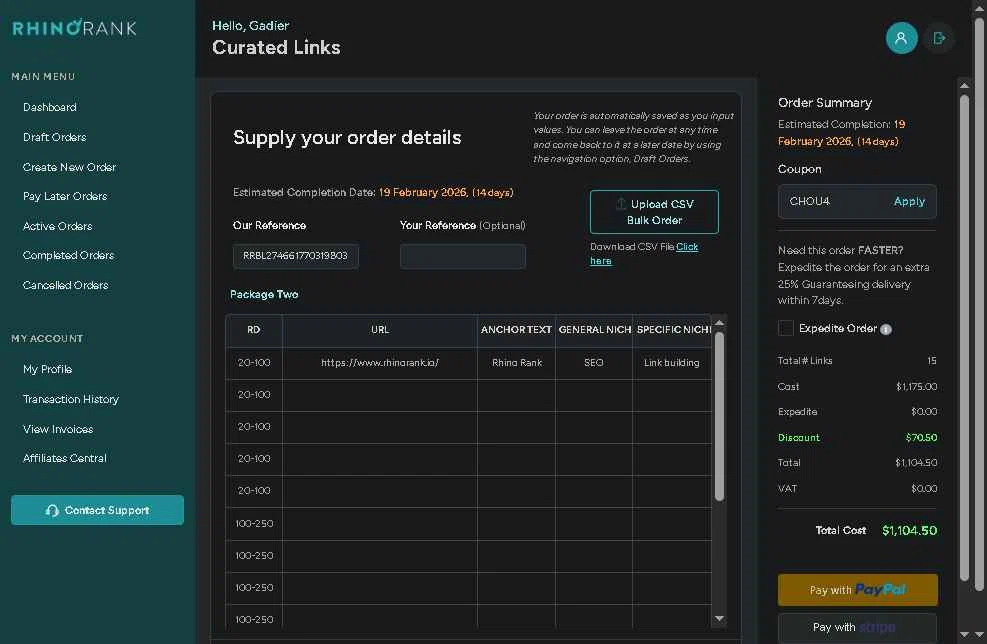Image resolution: width=987 pixels, height=644 pixels.
Task: Click the order table scroll down arrow
Action: (x=719, y=619)
